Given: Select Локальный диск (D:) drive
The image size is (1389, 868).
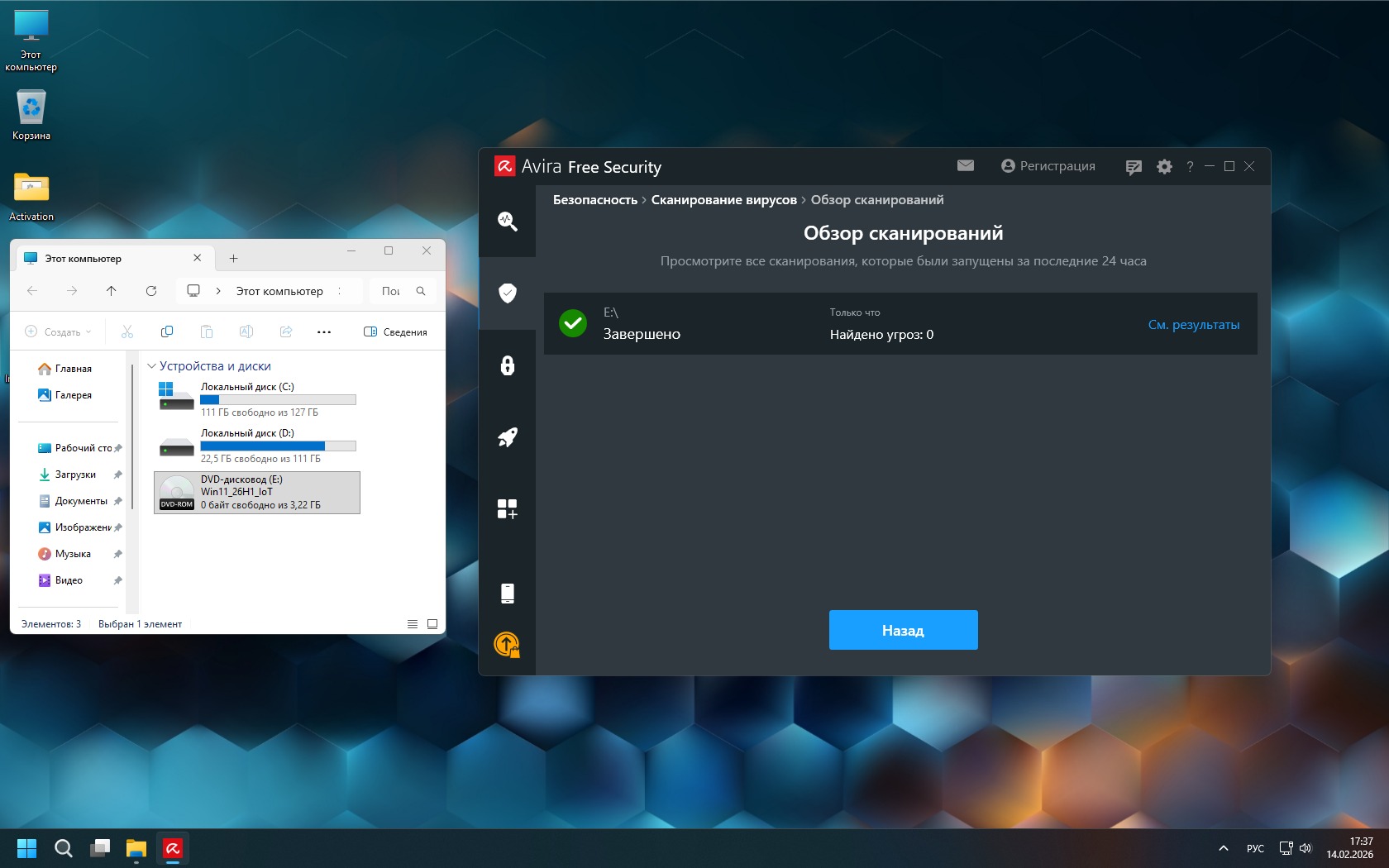Looking at the screenshot, I should tap(256, 446).
